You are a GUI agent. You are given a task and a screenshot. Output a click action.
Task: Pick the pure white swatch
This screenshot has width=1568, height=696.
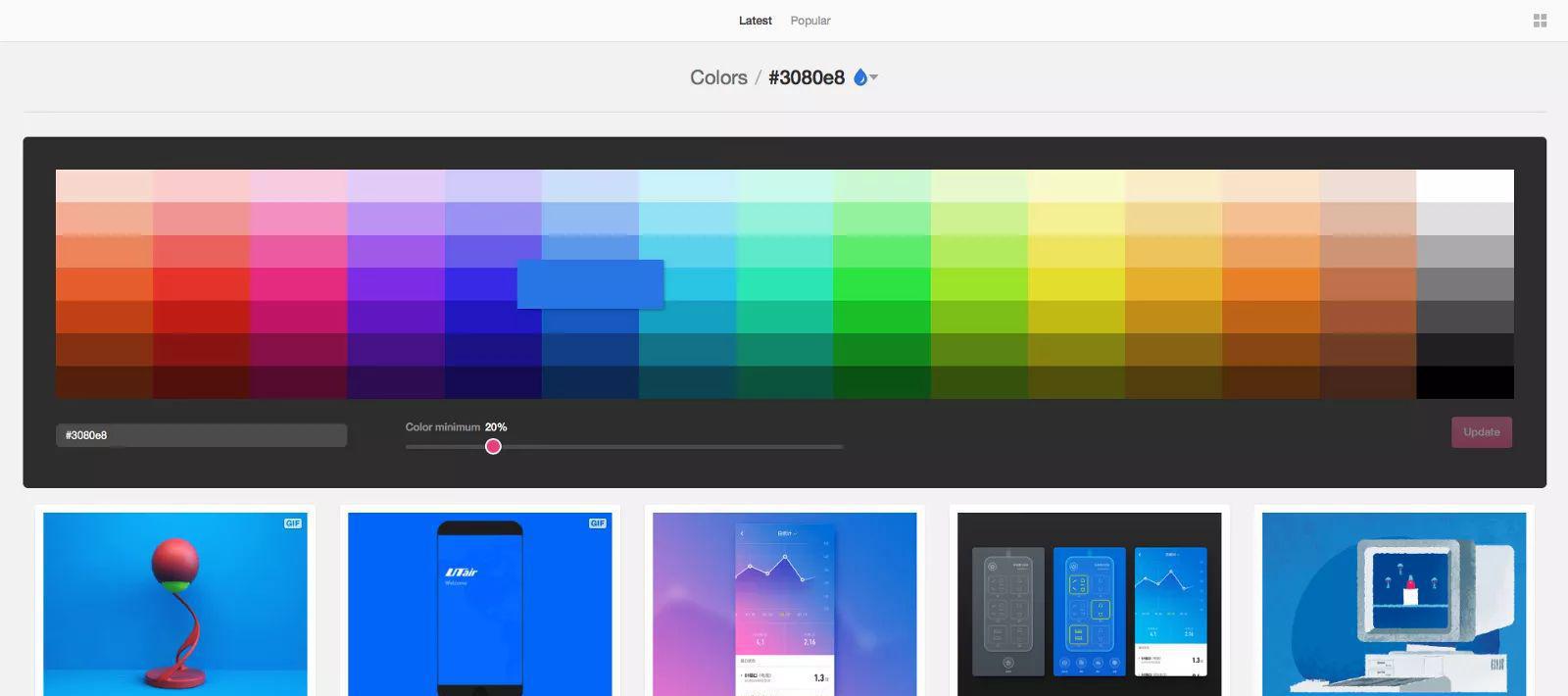click(1464, 186)
